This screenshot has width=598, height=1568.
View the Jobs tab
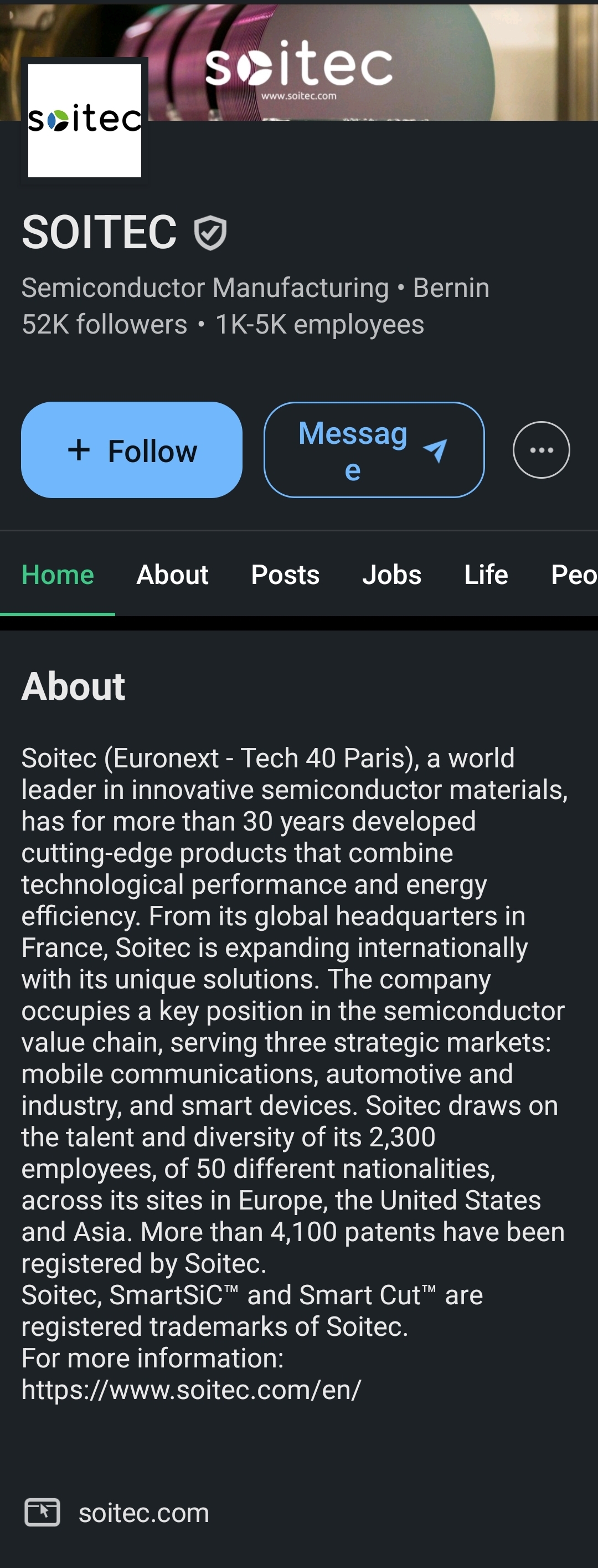(392, 575)
